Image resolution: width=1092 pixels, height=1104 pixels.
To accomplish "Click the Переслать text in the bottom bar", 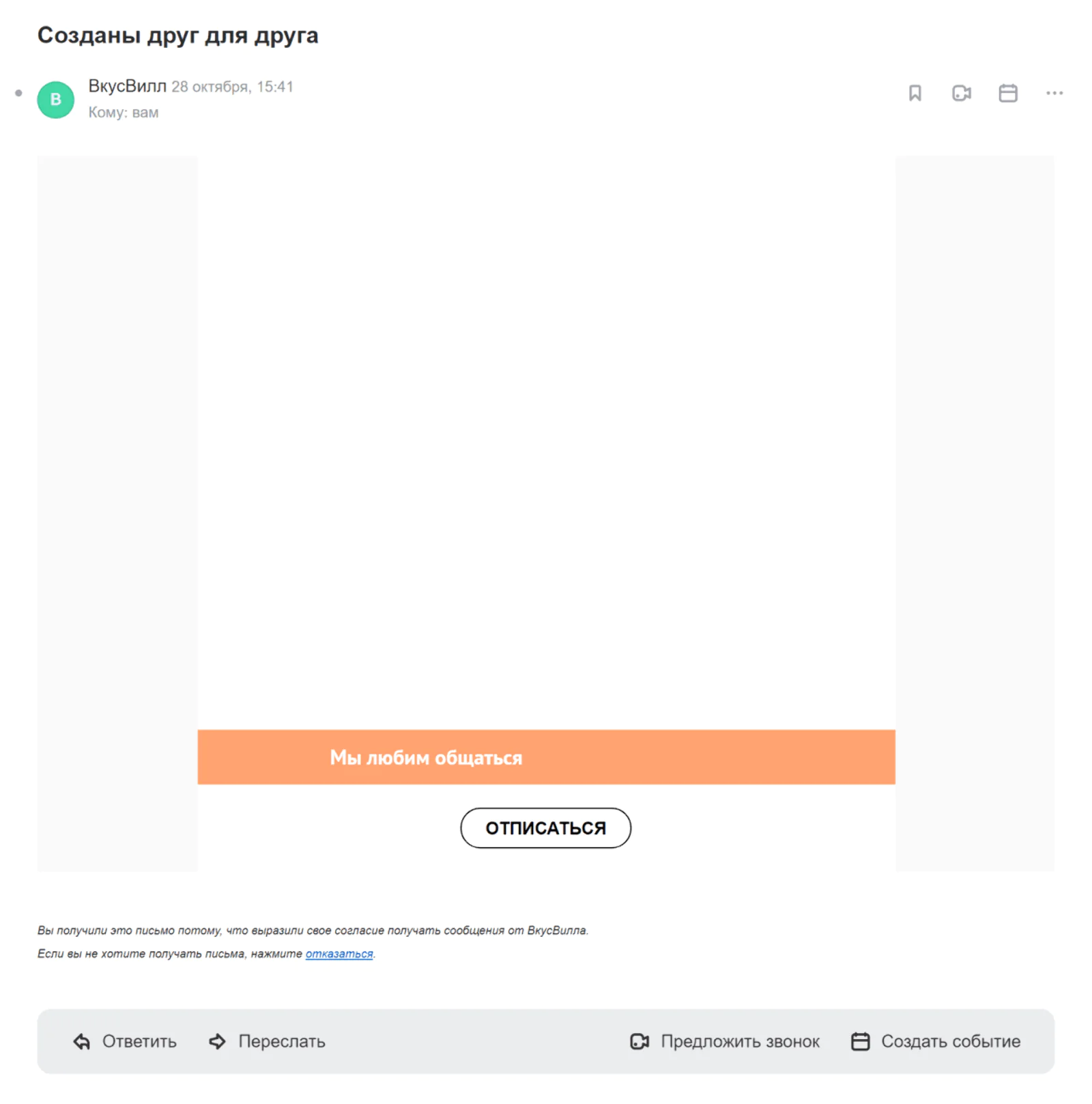I will (x=282, y=1041).
